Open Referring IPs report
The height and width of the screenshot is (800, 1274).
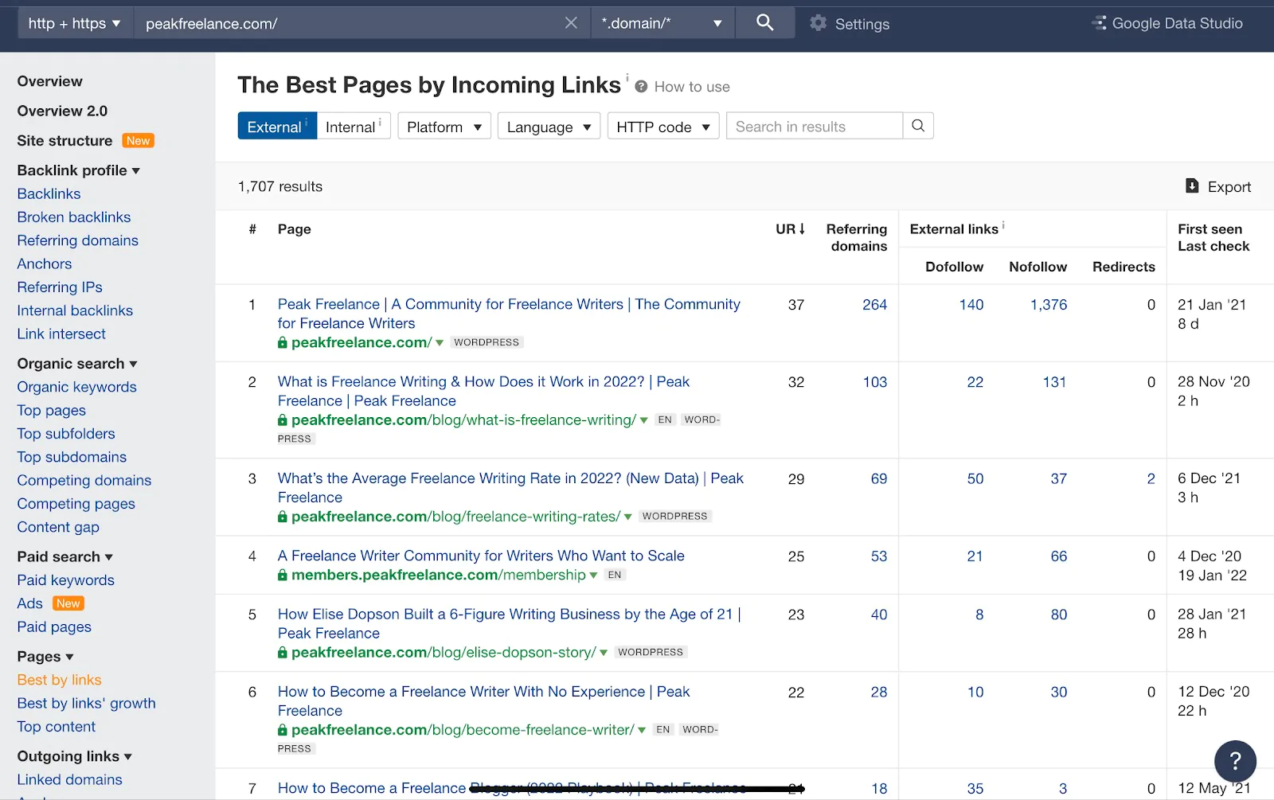(x=60, y=287)
